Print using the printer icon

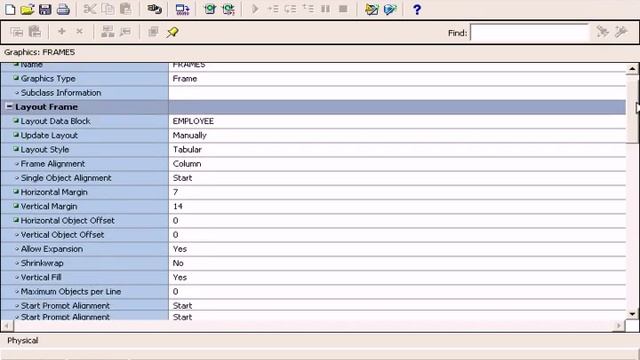click(x=63, y=9)
